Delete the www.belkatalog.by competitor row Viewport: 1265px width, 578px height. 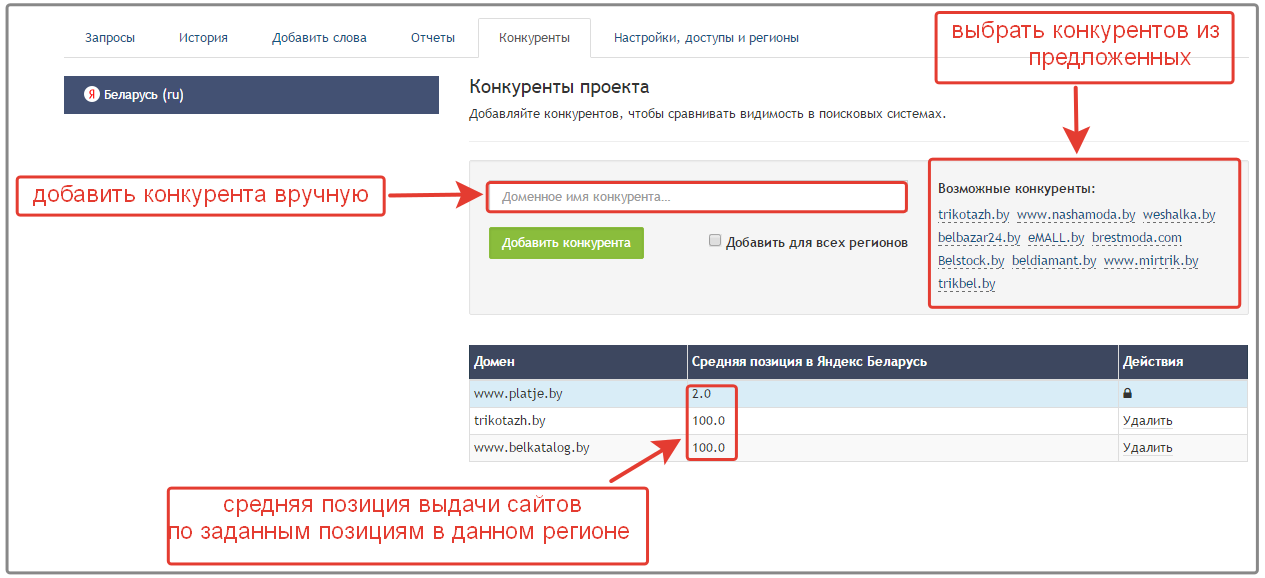pyautogui.click(x=1147, y=448)
